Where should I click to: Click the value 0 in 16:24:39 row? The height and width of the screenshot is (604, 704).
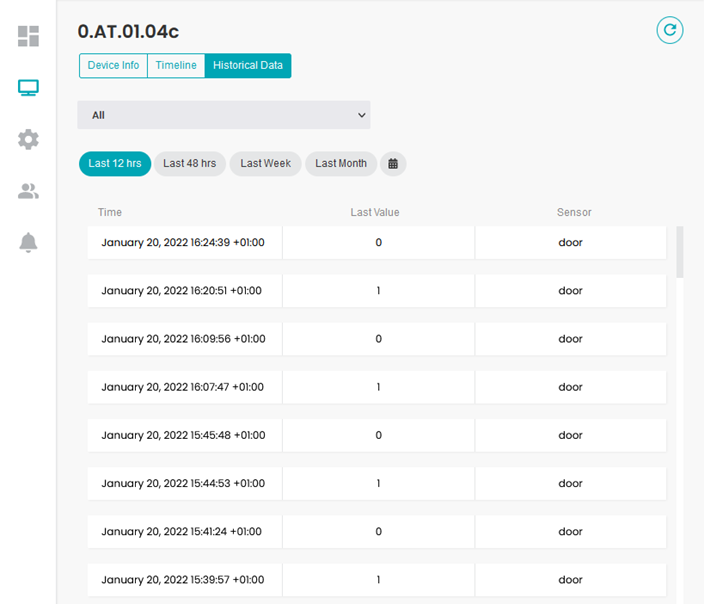(378, 242)
